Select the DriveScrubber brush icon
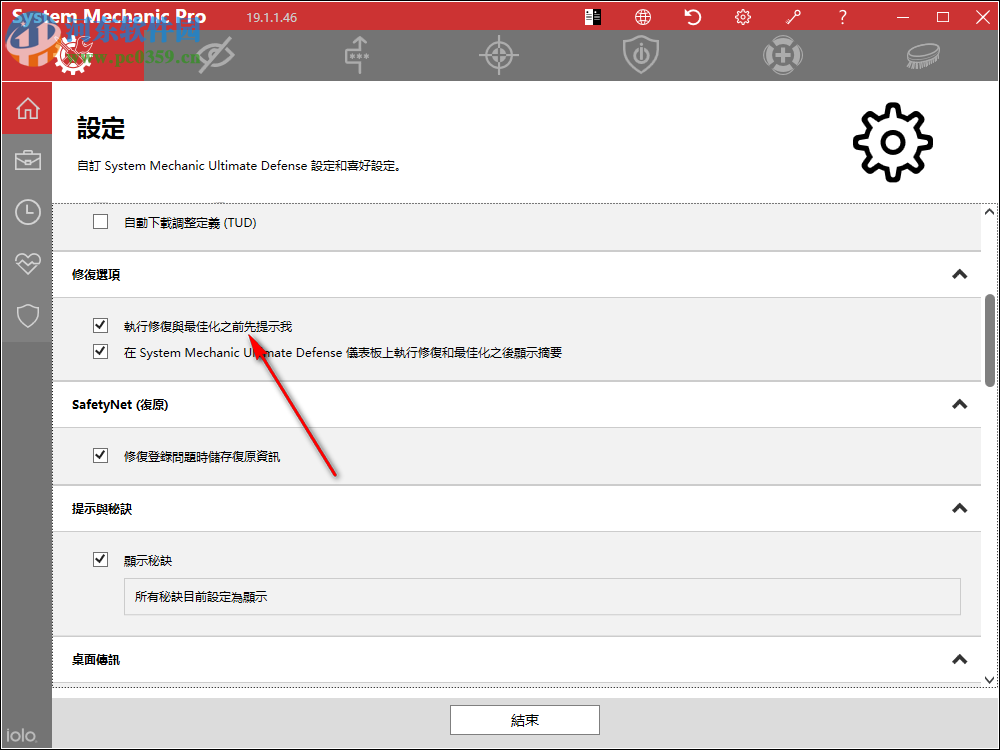The width and height of the screenshot is (1000, 750). 923,55
